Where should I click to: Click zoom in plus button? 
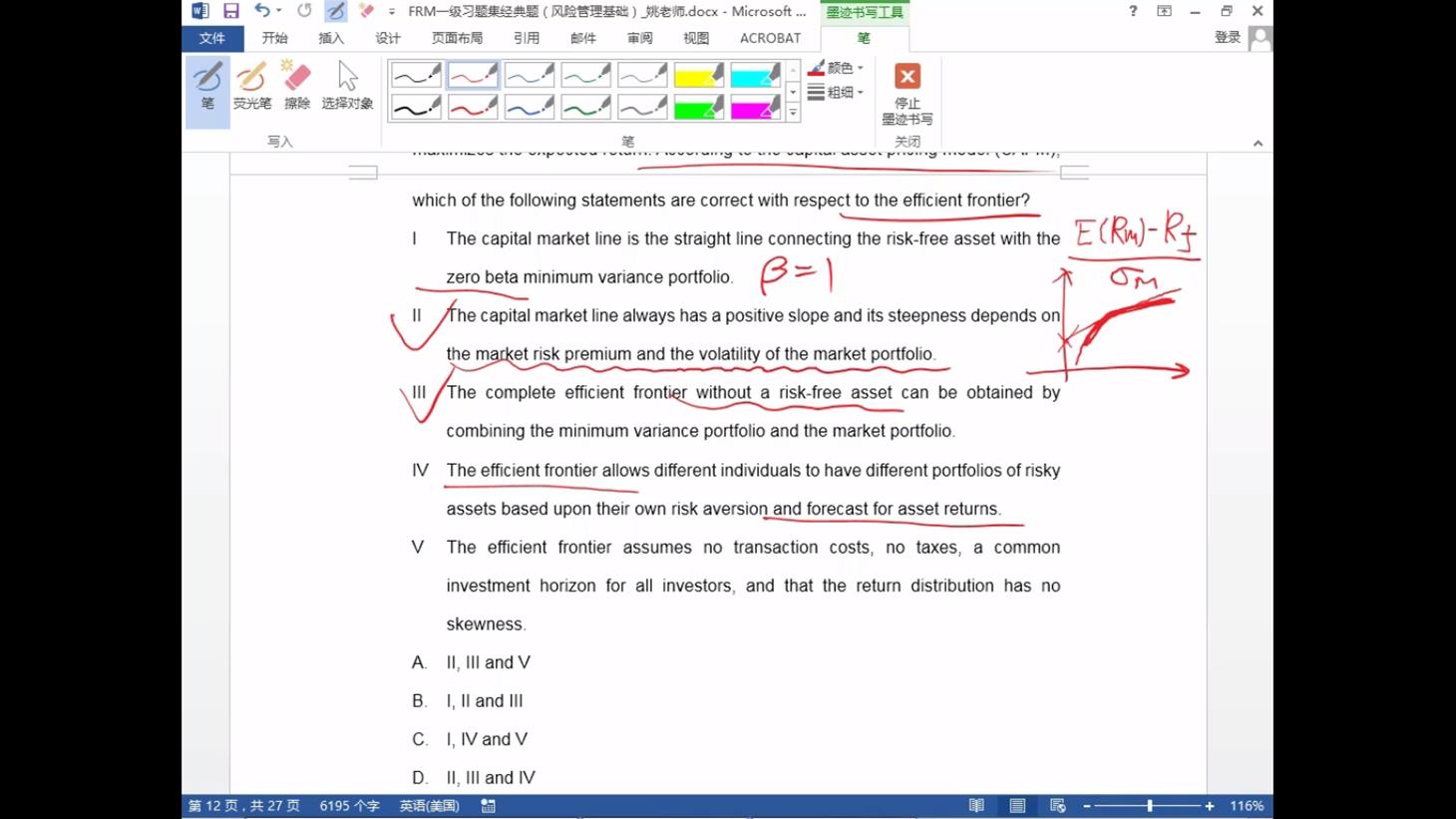[x=1210, y=806]
